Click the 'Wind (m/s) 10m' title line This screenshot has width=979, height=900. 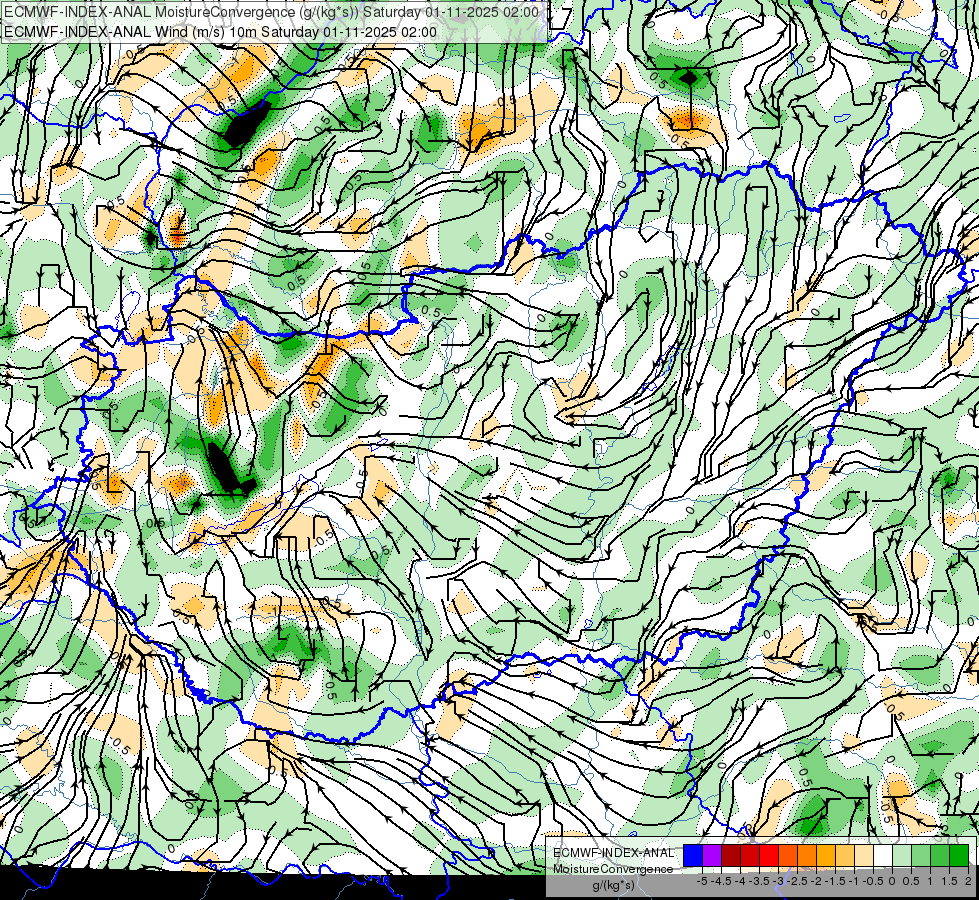point(220,32)
